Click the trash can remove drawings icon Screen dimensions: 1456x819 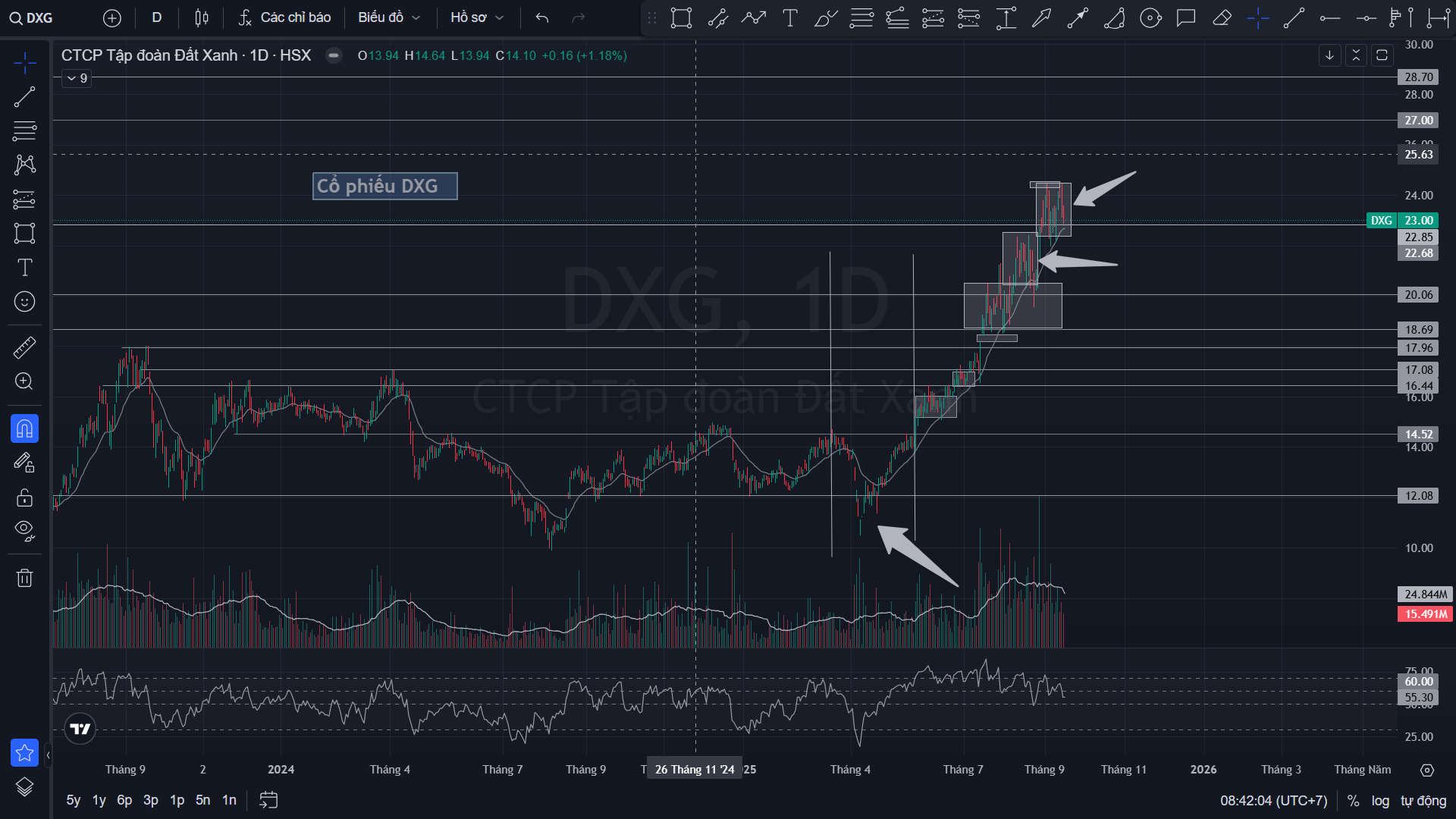[24, 579]
